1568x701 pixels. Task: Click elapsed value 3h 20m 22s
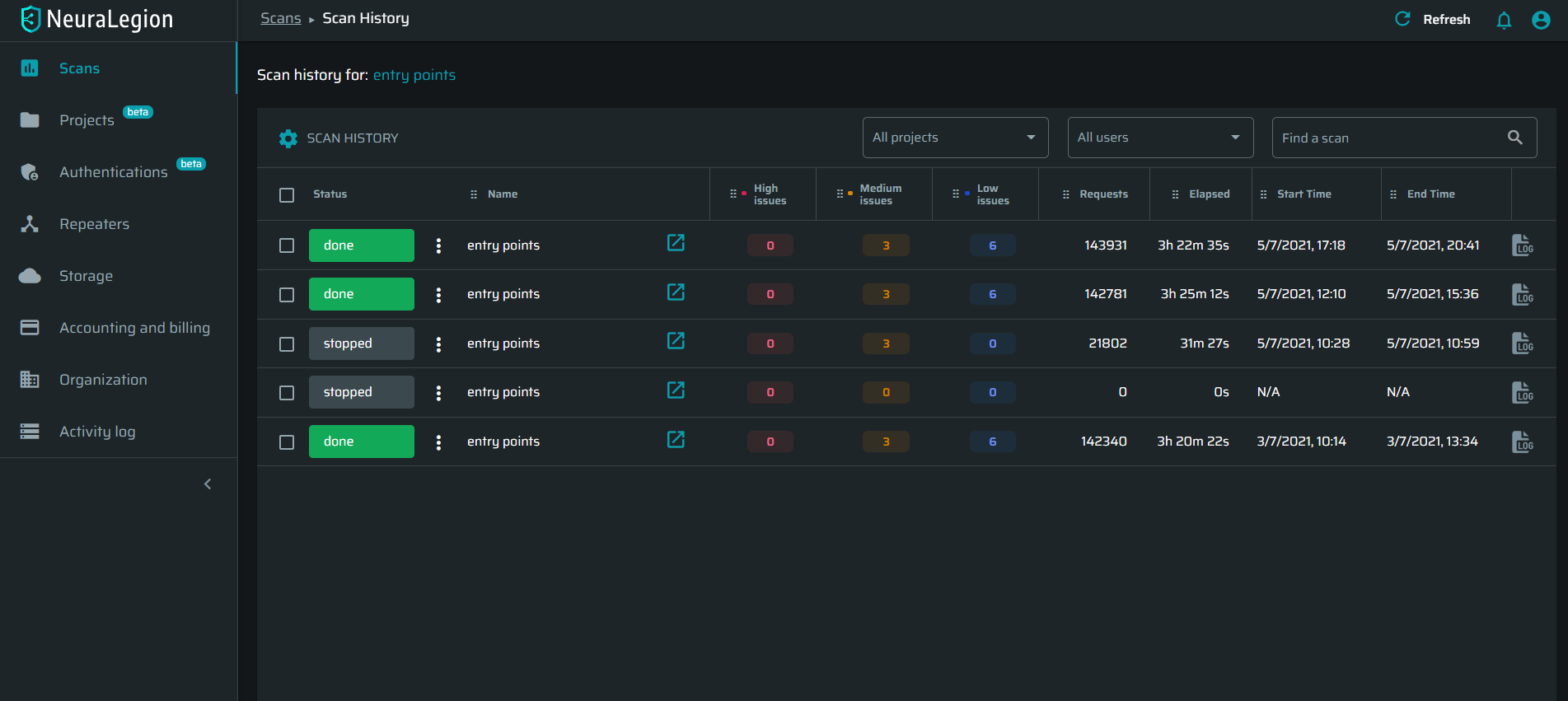coord(1193,442)
